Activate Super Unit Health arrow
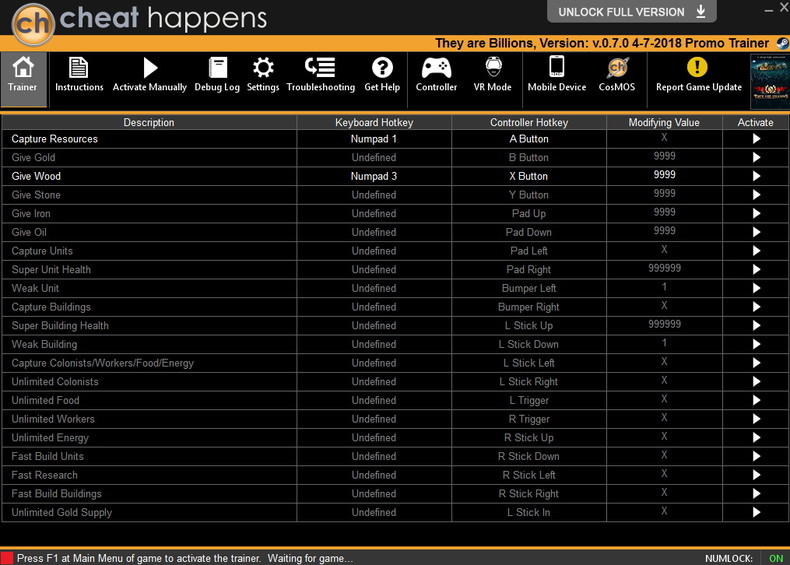This screenshot has width=790, height=565. (x=756, y=270)
